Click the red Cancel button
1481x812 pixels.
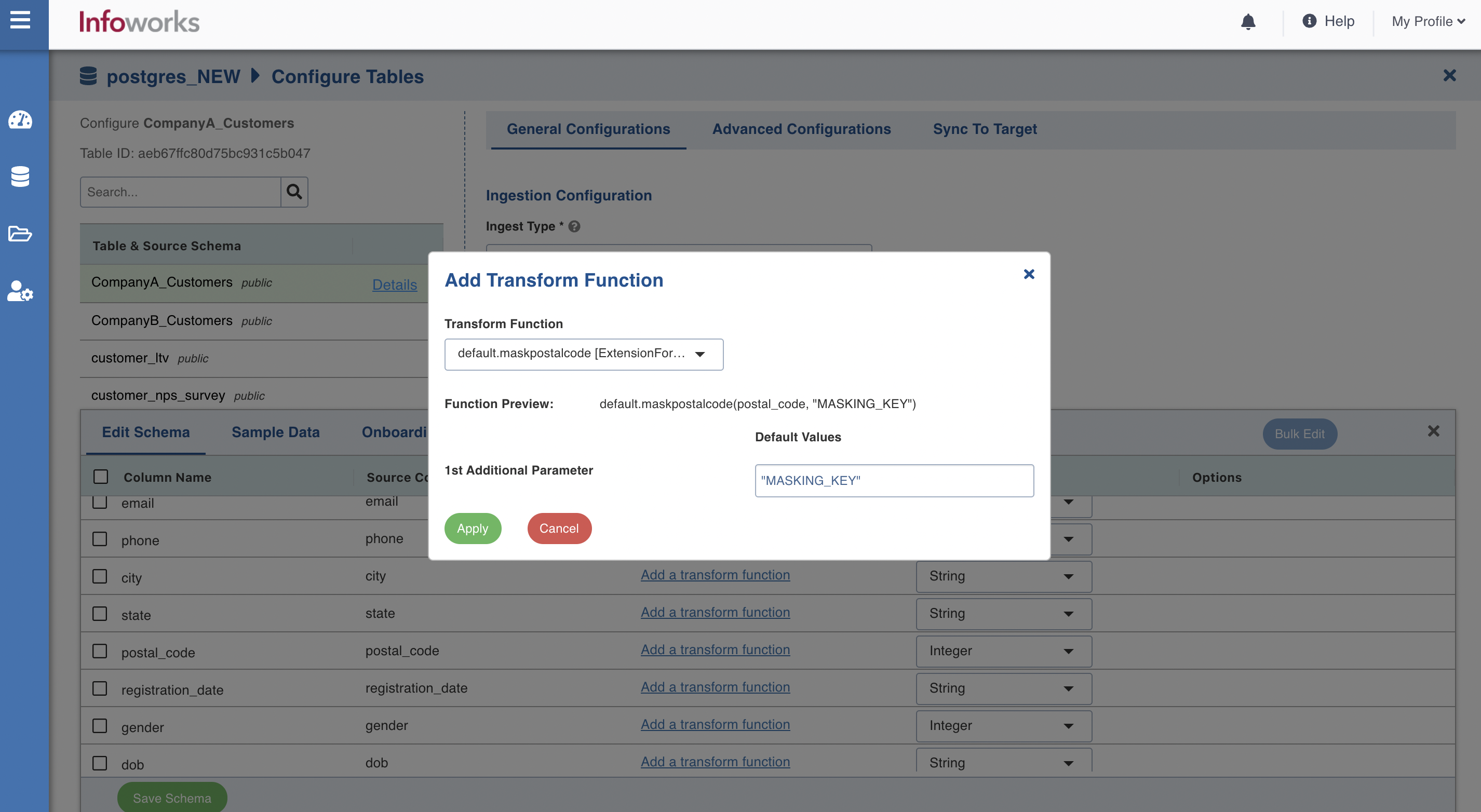click(x=559, y=528)
